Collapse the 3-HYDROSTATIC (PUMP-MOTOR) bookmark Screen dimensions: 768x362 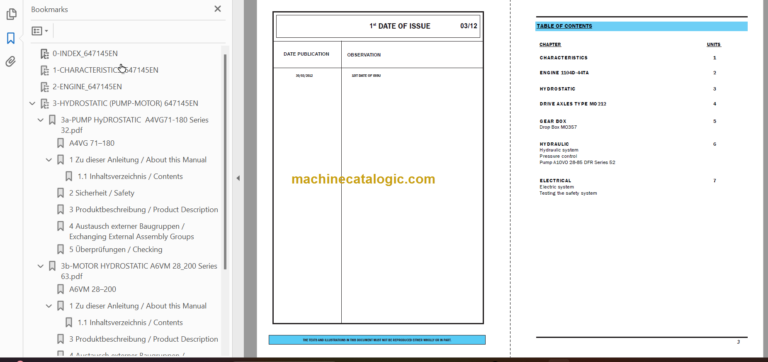[32, 103]
